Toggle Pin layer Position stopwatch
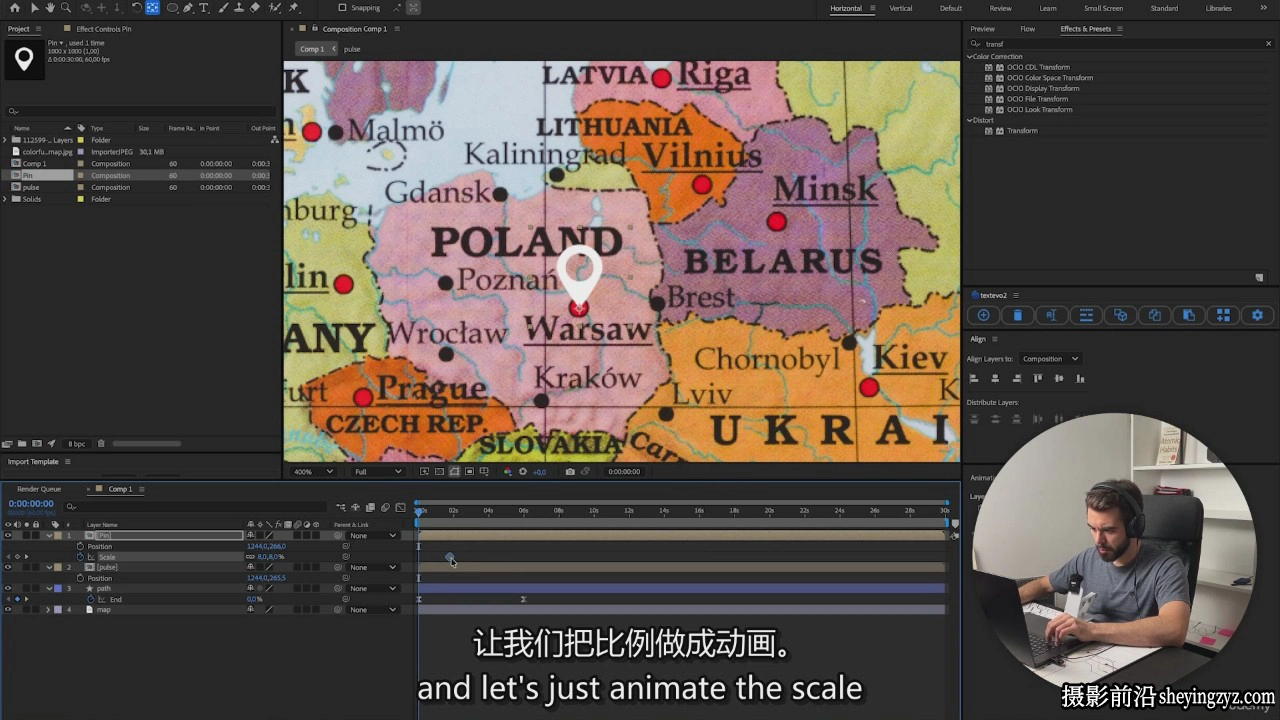 tap(81, 546)
